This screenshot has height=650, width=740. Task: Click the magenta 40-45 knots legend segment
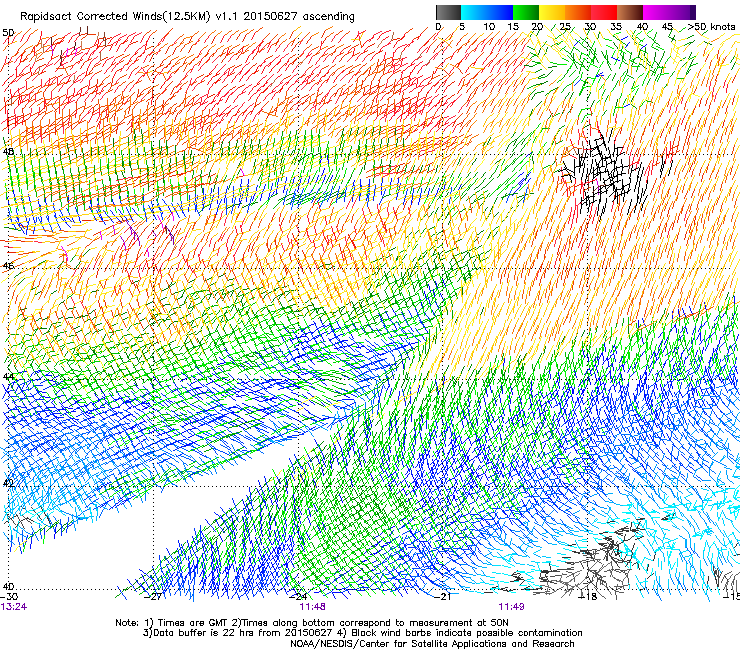656,12
